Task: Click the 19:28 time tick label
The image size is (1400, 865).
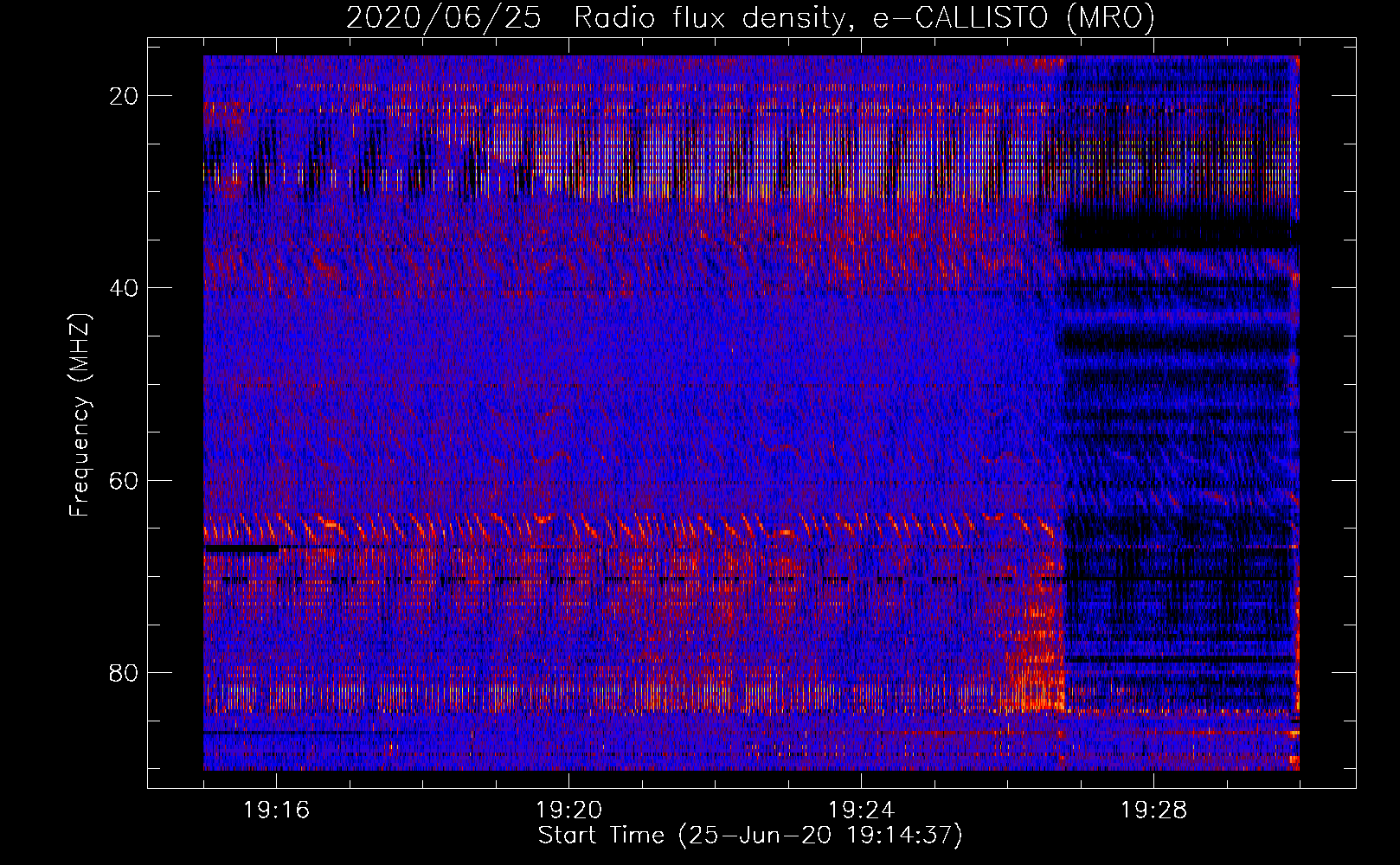Action: 1154,811
